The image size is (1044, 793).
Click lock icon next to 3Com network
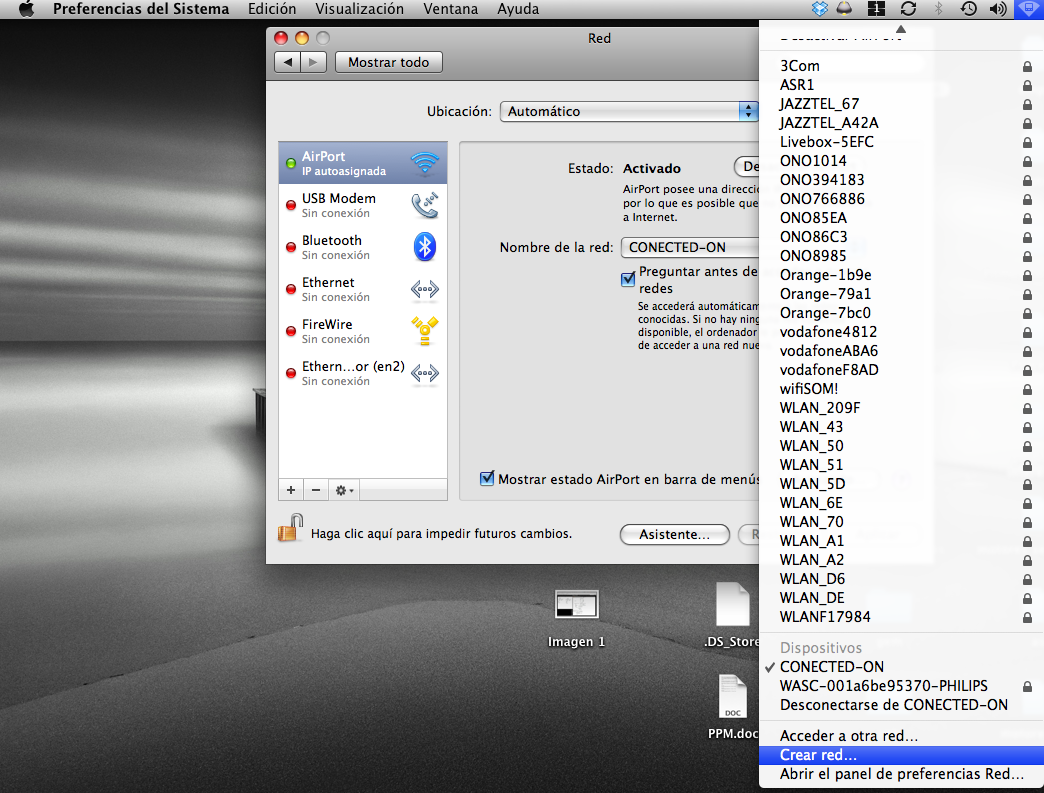point(1027,67)
